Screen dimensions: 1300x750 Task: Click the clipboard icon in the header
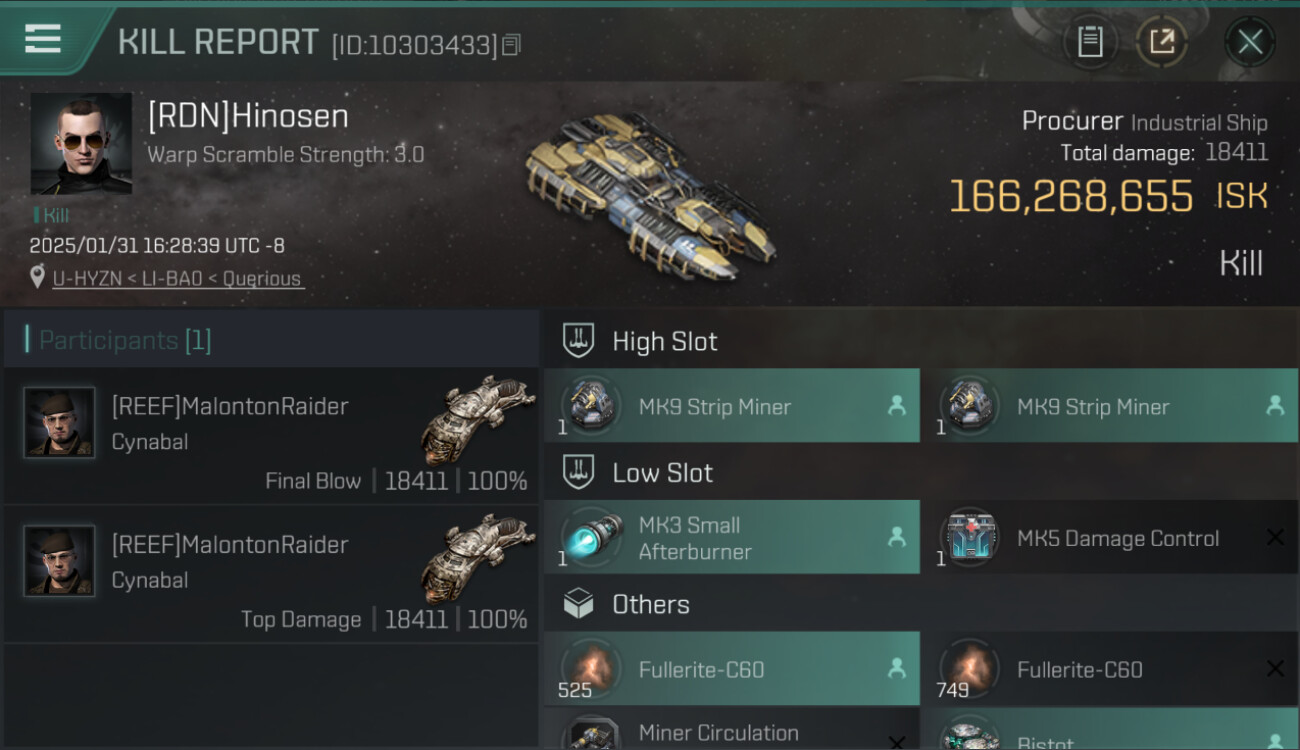pyautogui.click(x=1090, y=42)
